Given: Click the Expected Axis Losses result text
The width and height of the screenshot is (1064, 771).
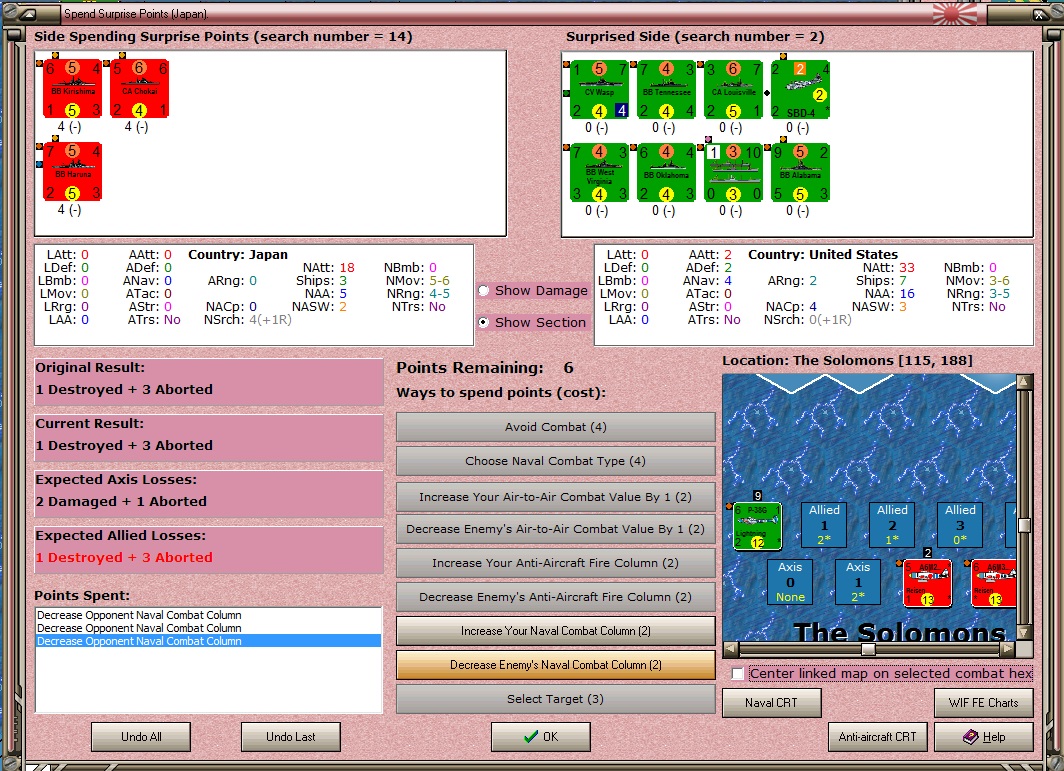Looking at the screenshot, I should click(121, 502).
